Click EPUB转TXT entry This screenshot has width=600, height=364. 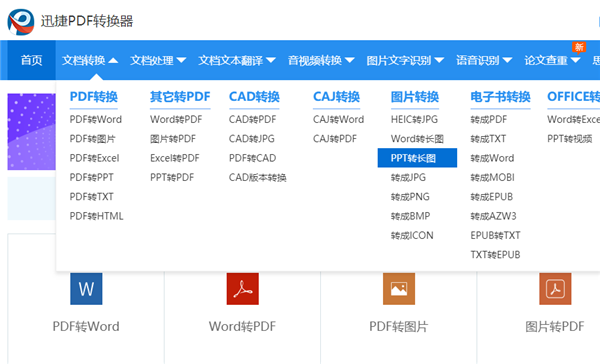click(x=496, y=235)
